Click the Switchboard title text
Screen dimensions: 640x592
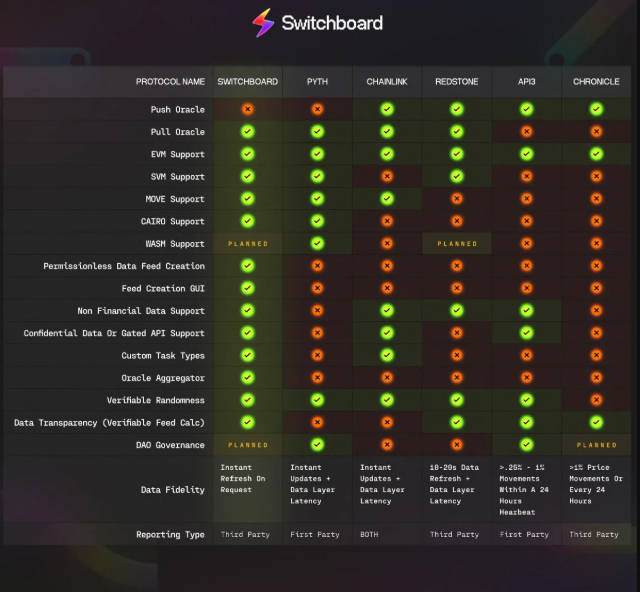click(x=332, y=23)
